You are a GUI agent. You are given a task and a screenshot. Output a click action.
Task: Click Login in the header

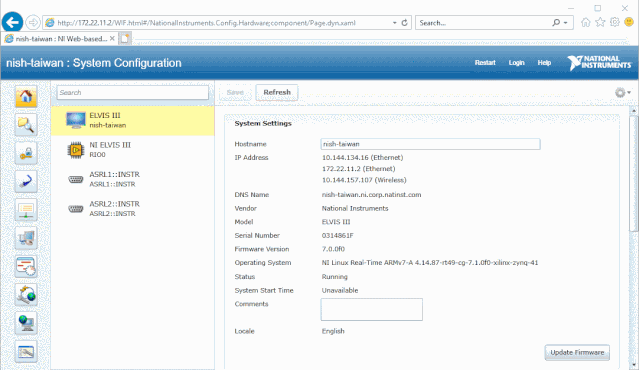click(x=516, y=63)
